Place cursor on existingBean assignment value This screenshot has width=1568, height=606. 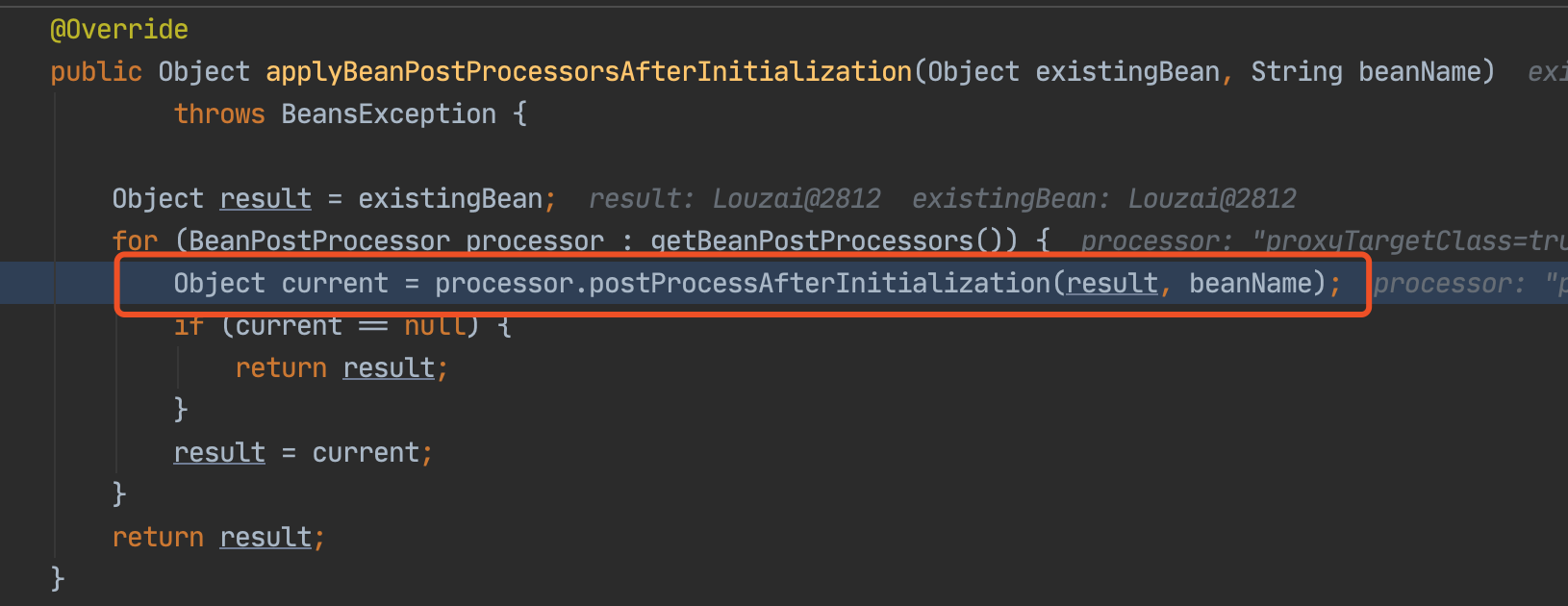450,198
